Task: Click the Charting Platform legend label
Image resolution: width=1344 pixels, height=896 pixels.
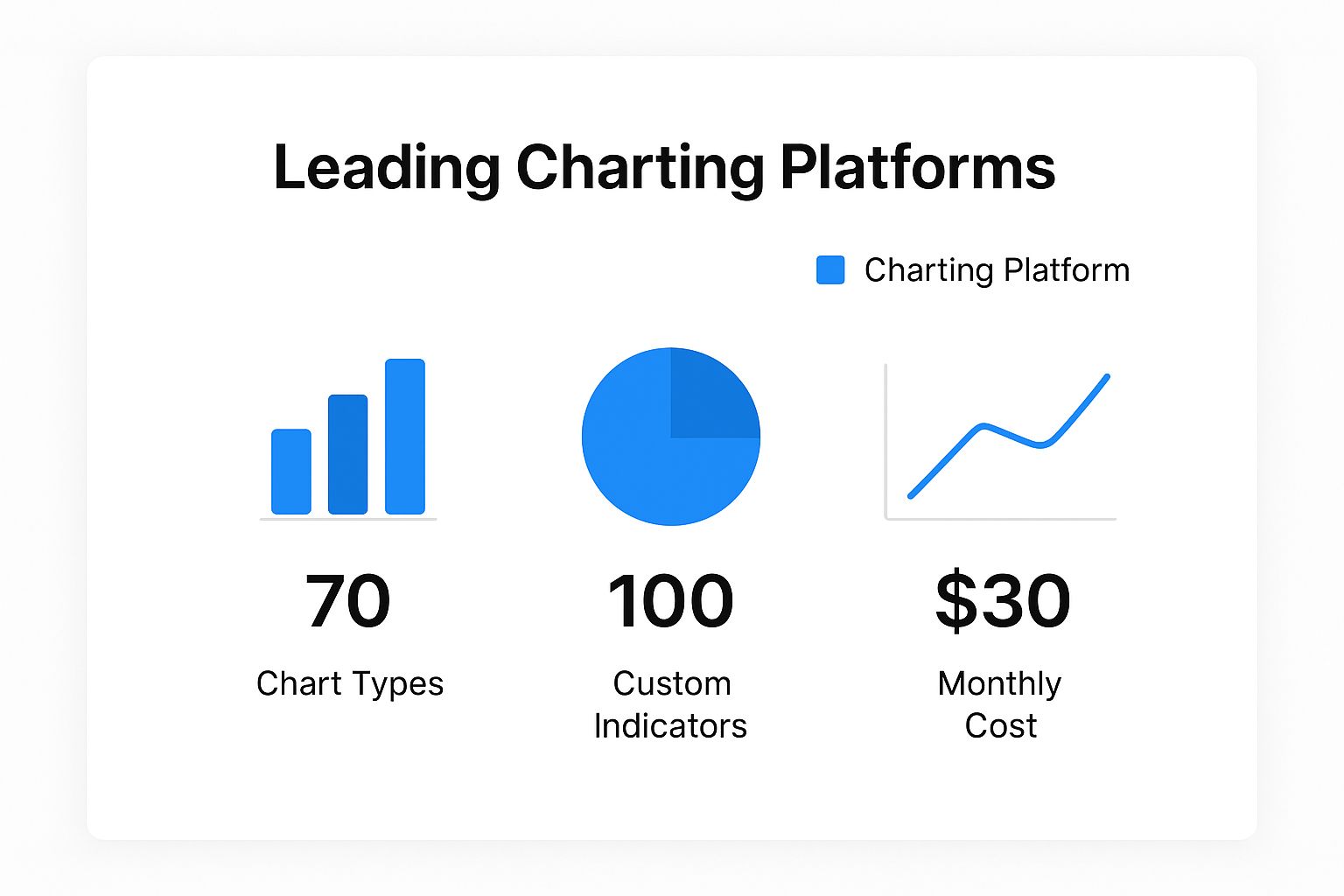Action: pos(997,270)
